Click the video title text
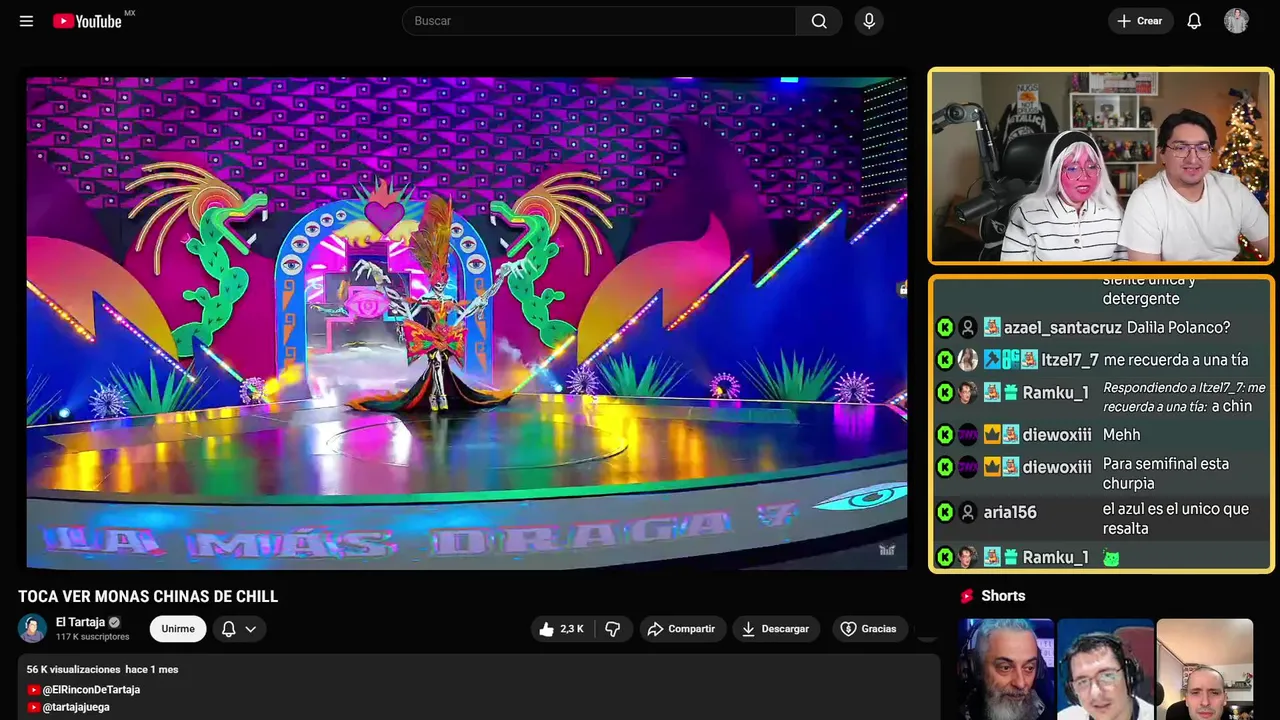The image size is (1280, 720). point(148,596)
